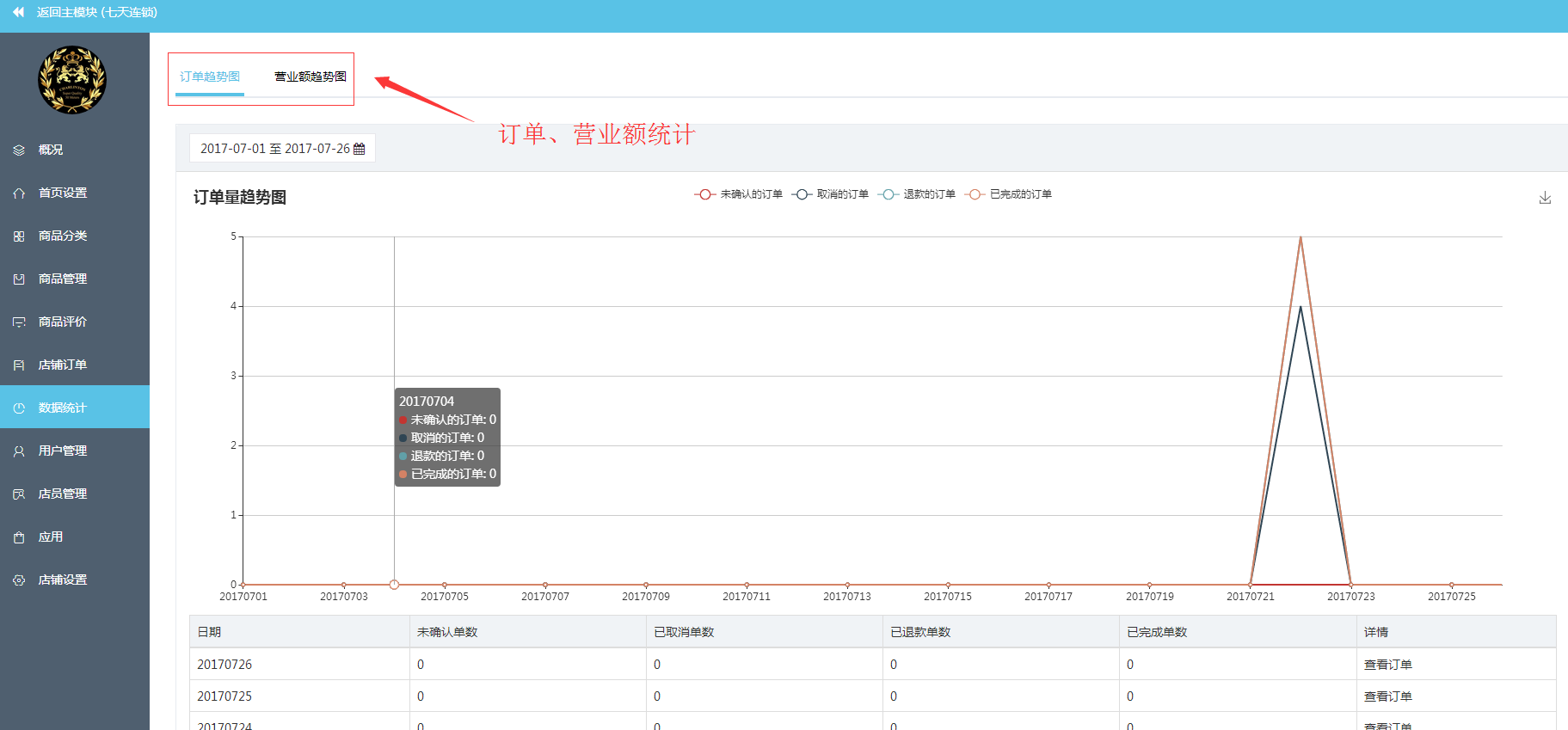The image size is (1568, 730).
Task: Switch to 营业额趋势图 tab
Action: coord(311,77)
